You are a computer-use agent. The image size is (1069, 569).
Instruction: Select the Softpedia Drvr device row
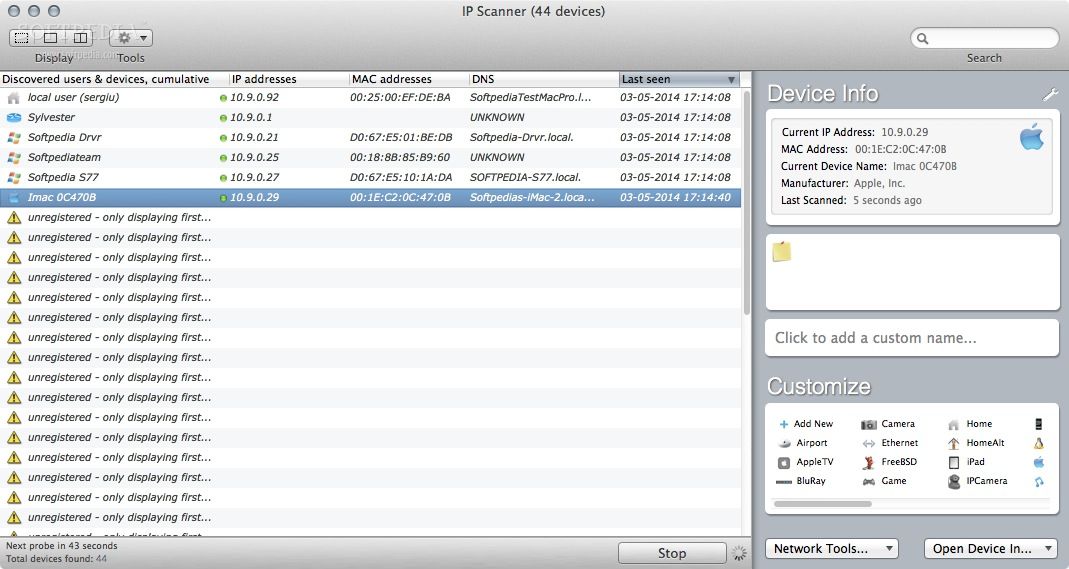point(370,137)
